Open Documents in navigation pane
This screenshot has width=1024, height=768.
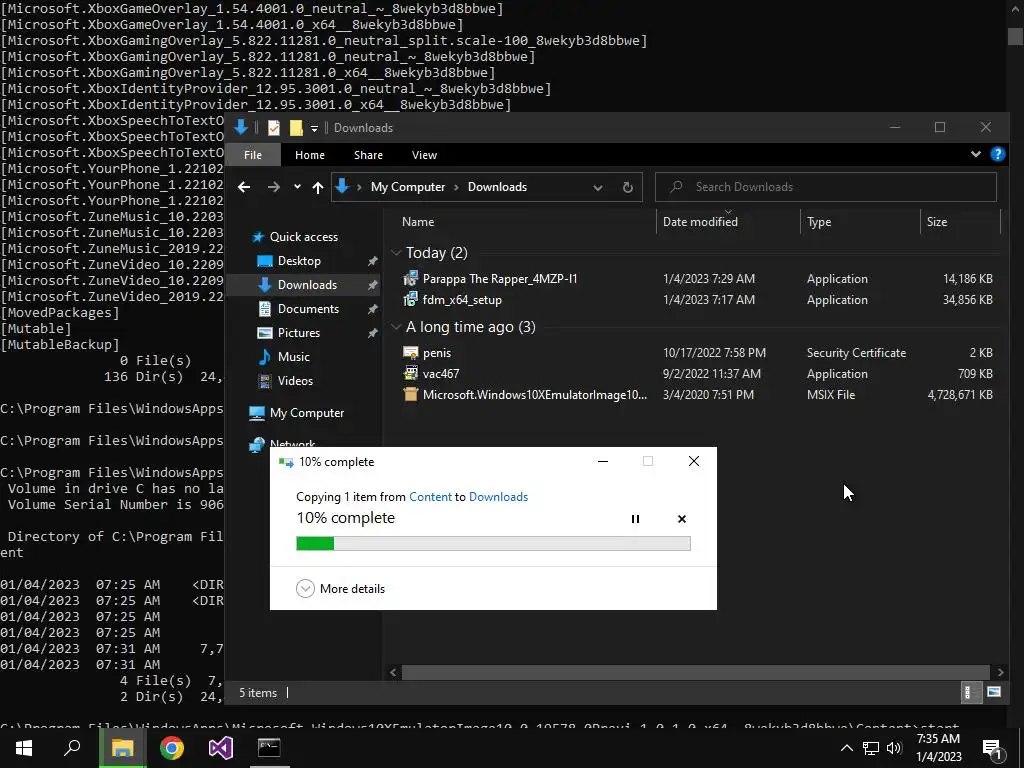pyautogui.click(x=308, y=309)
